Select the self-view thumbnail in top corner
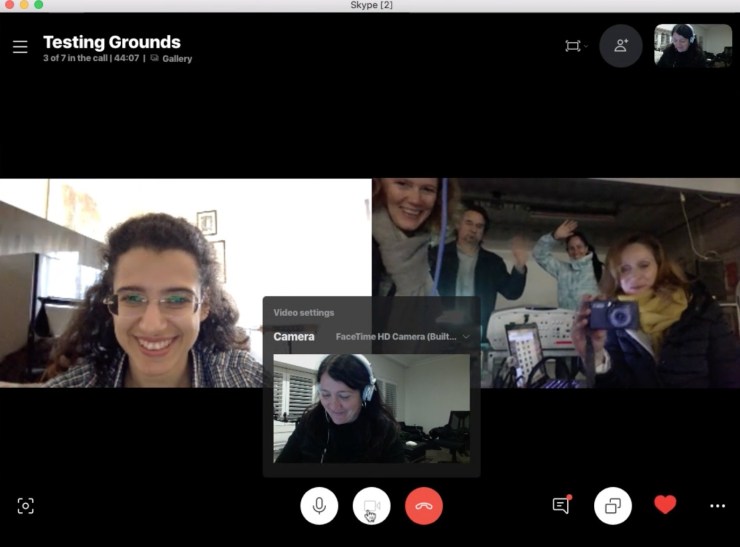 [x=693, y=46]
